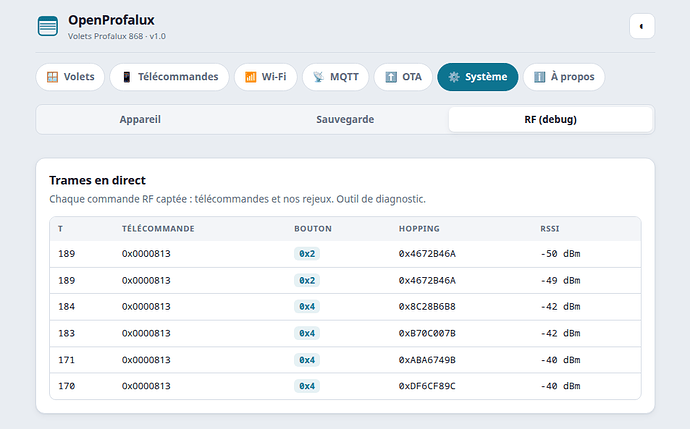Switch to the Appareil sub-tab
This screenshot has height=429, width=690.
tap(140, 119)
